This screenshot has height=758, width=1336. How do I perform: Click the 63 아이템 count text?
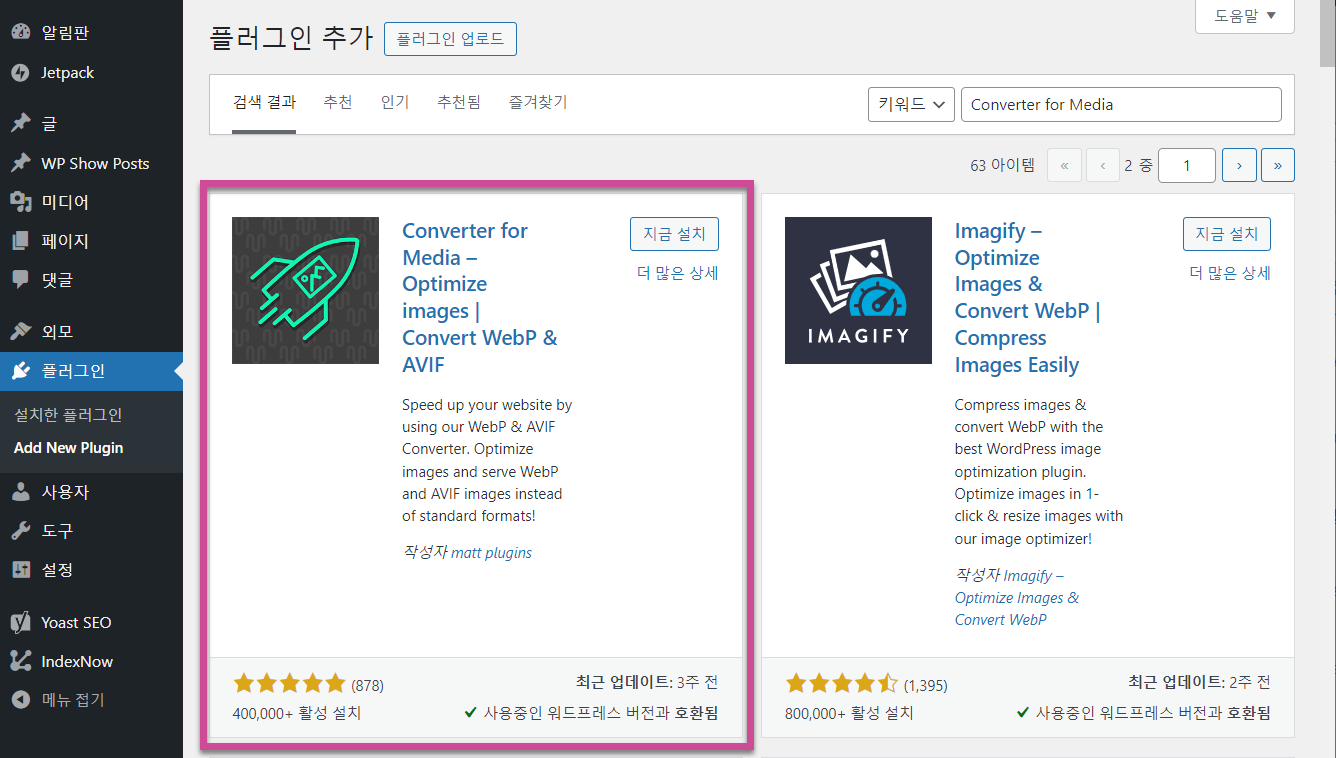point(1002,166)
